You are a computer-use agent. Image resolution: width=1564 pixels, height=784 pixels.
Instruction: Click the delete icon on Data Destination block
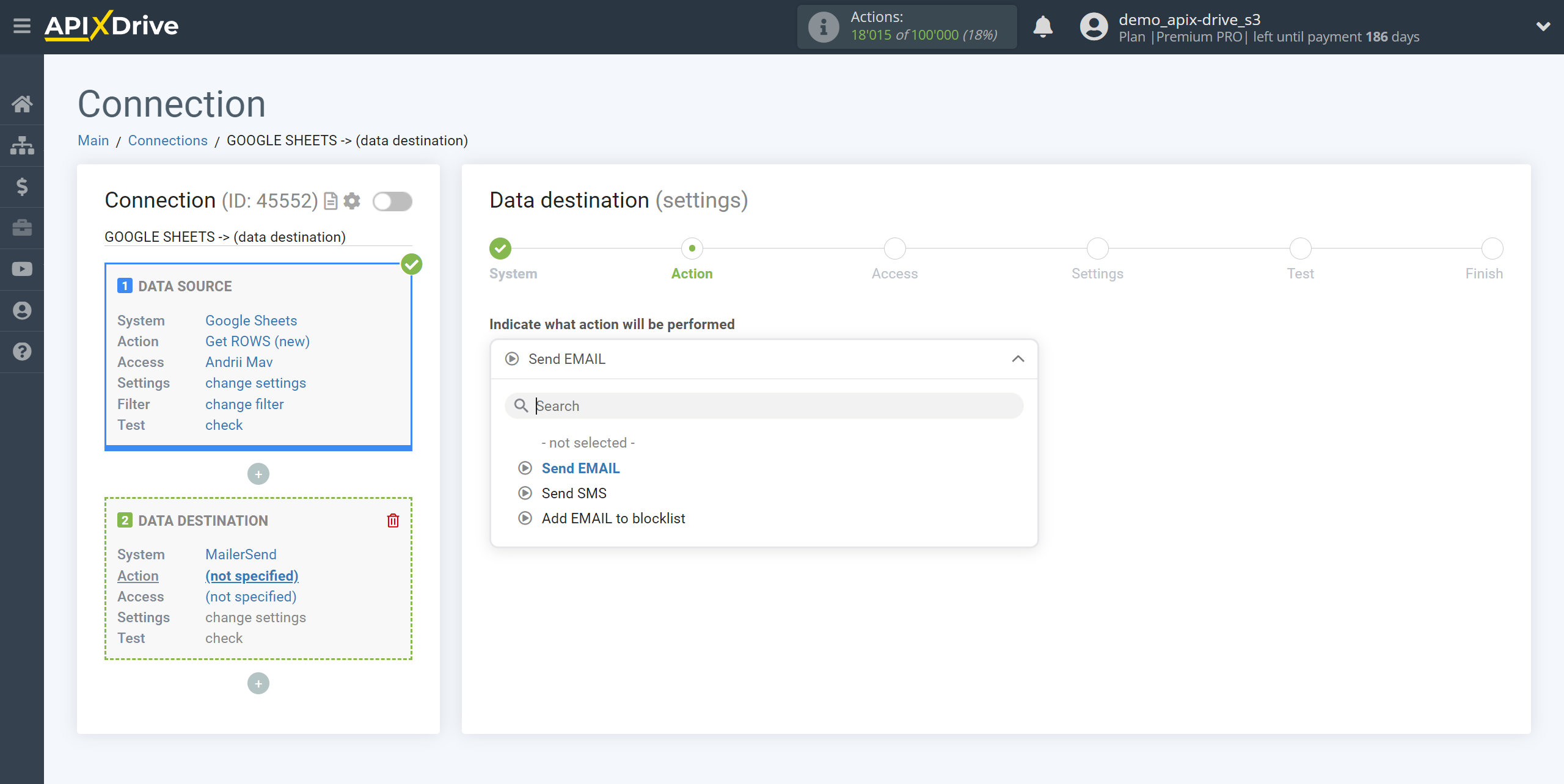(x=395, y=520)
